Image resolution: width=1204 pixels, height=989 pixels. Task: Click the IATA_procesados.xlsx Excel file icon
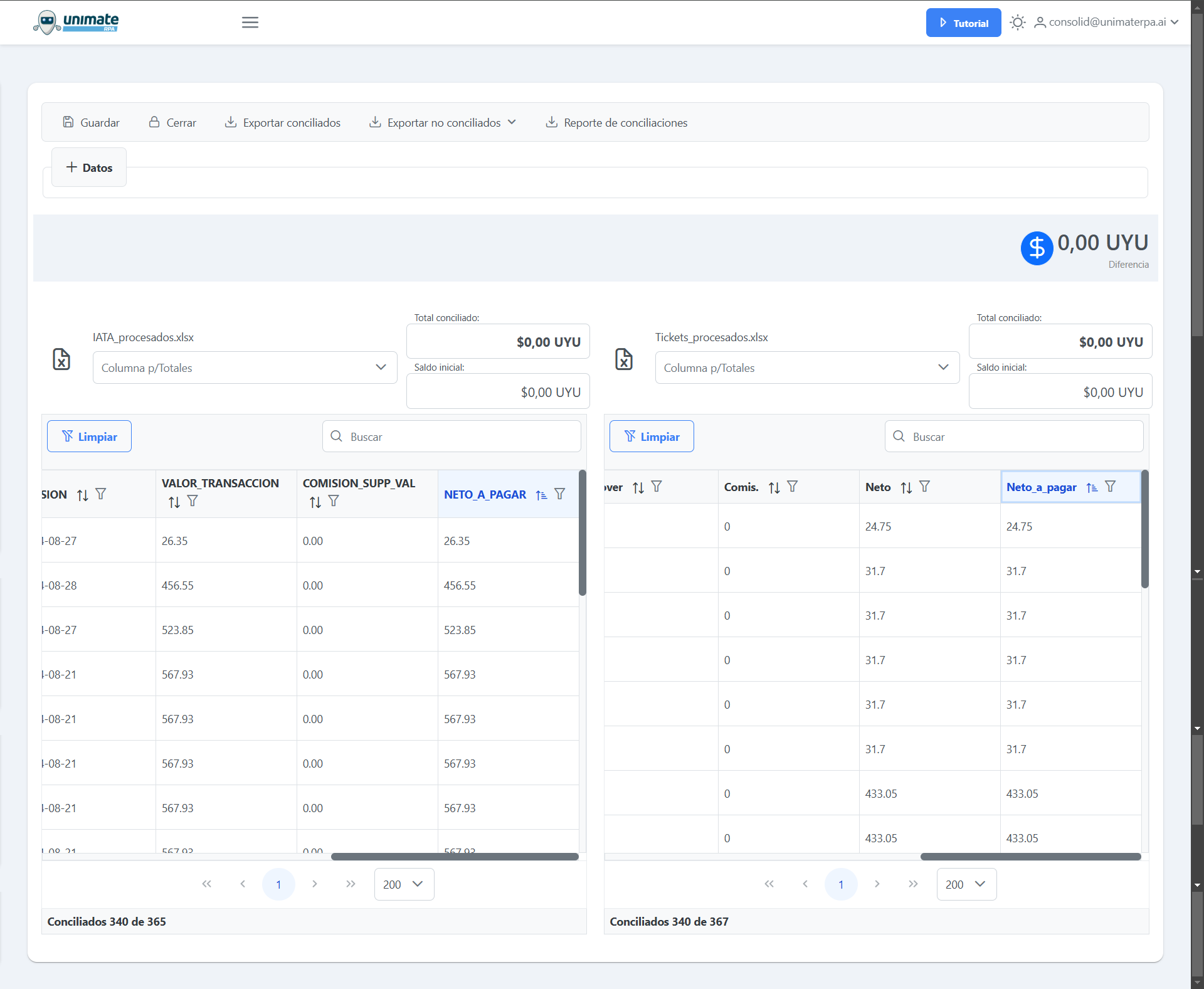(61, 359)
